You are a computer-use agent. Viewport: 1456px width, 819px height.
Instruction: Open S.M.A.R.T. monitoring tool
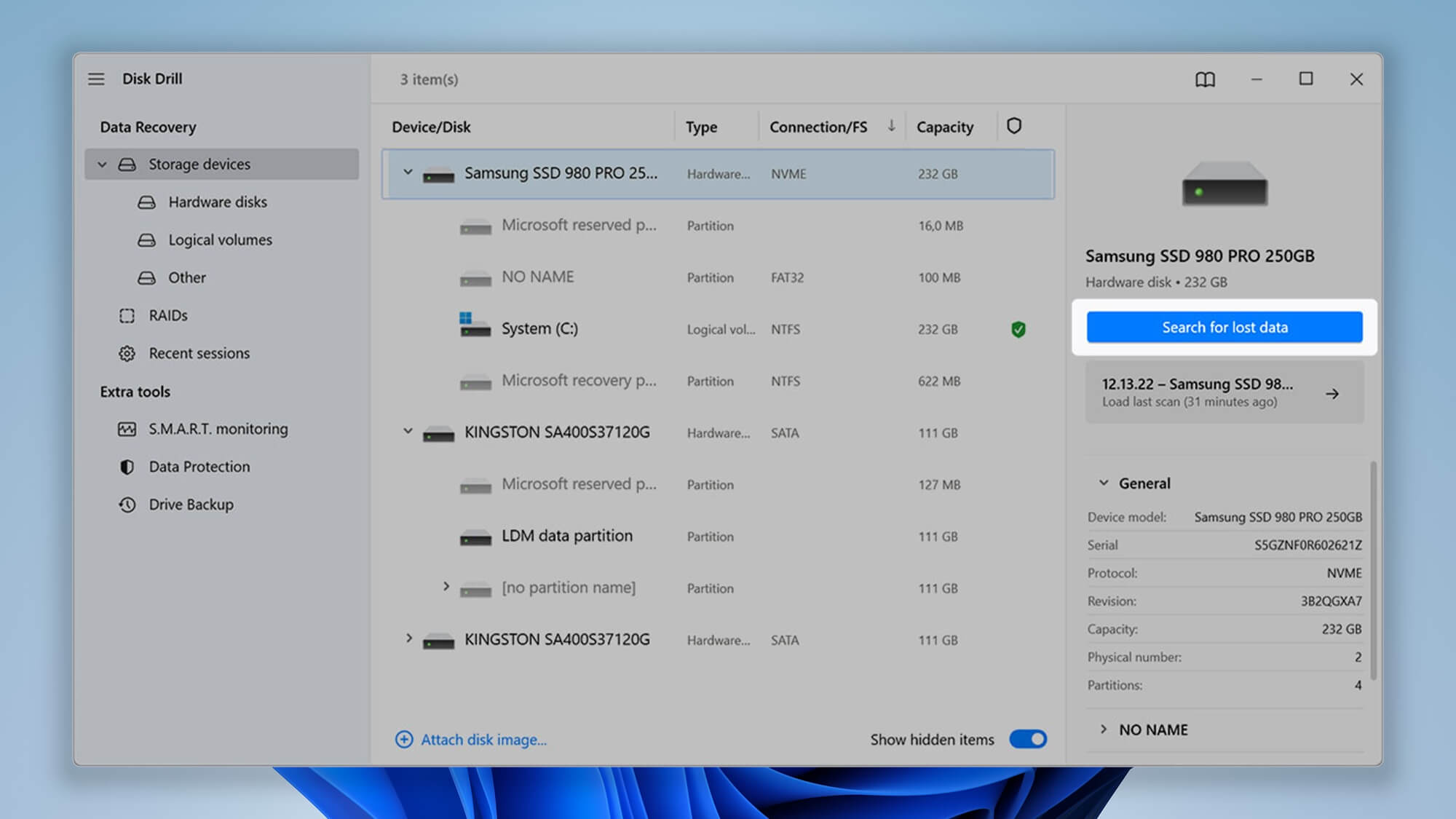coord(218,430)
